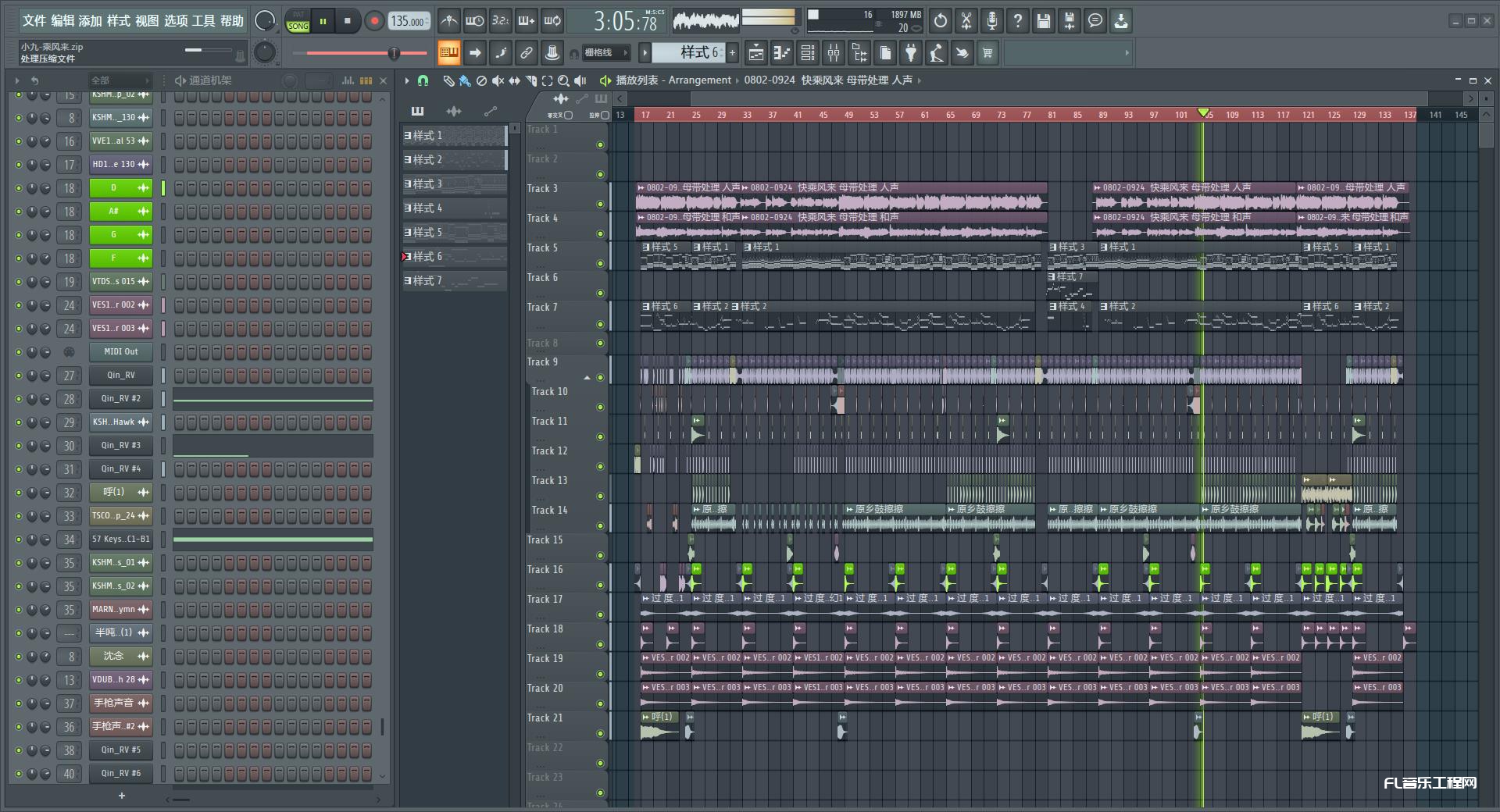Viewport: 1500px width, 812px height.
Task: Open the piano roll view icon
Action: pyautogui.click(x=782, y=53)
